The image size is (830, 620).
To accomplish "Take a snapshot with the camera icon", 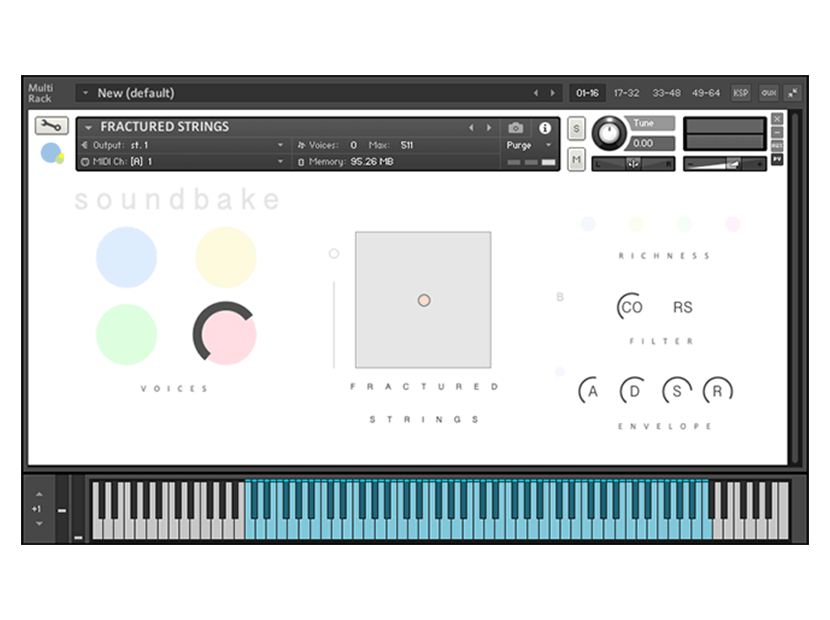I will point(515,128).
